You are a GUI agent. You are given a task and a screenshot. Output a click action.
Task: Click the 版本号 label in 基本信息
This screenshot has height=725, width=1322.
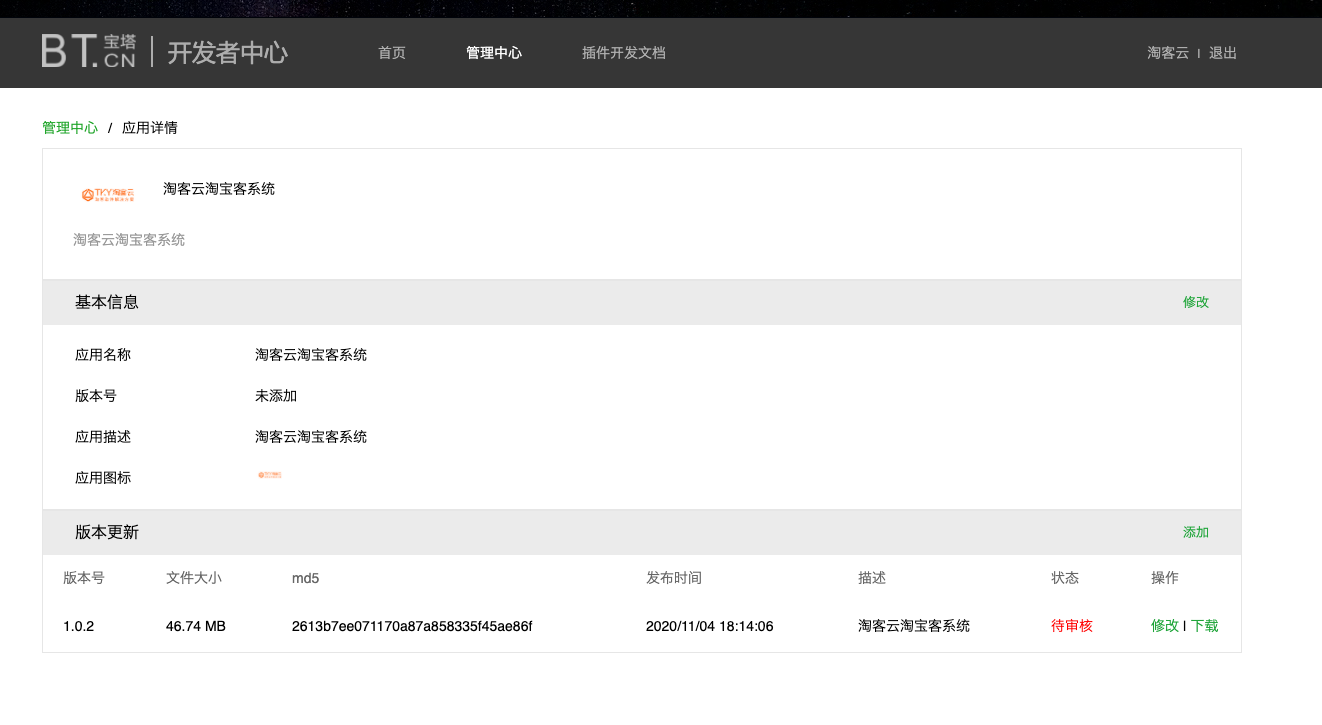click(96, 396)
